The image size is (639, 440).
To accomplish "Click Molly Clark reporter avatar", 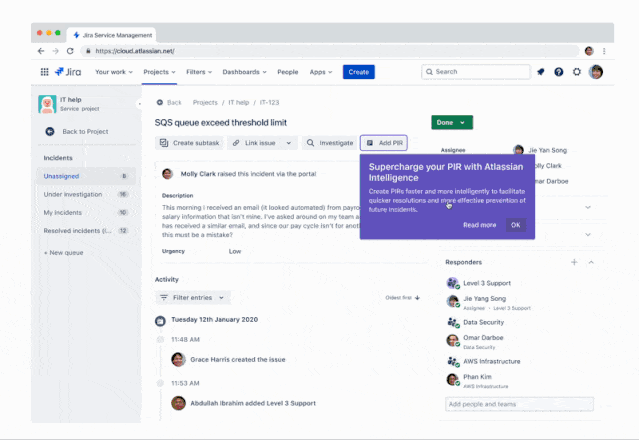I will pyautogui.click(x=167, y=174).
